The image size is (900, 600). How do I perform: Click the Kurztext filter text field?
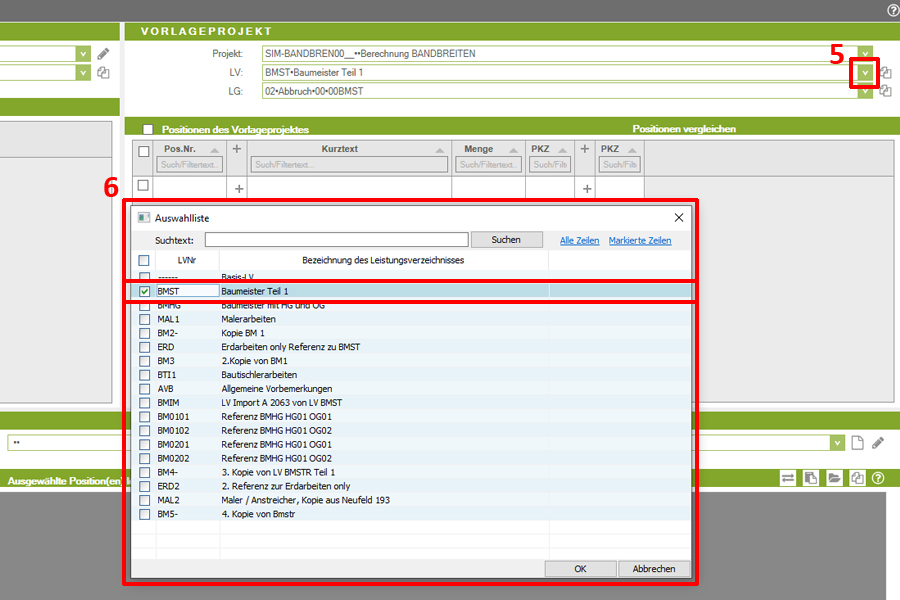[348, 165]
